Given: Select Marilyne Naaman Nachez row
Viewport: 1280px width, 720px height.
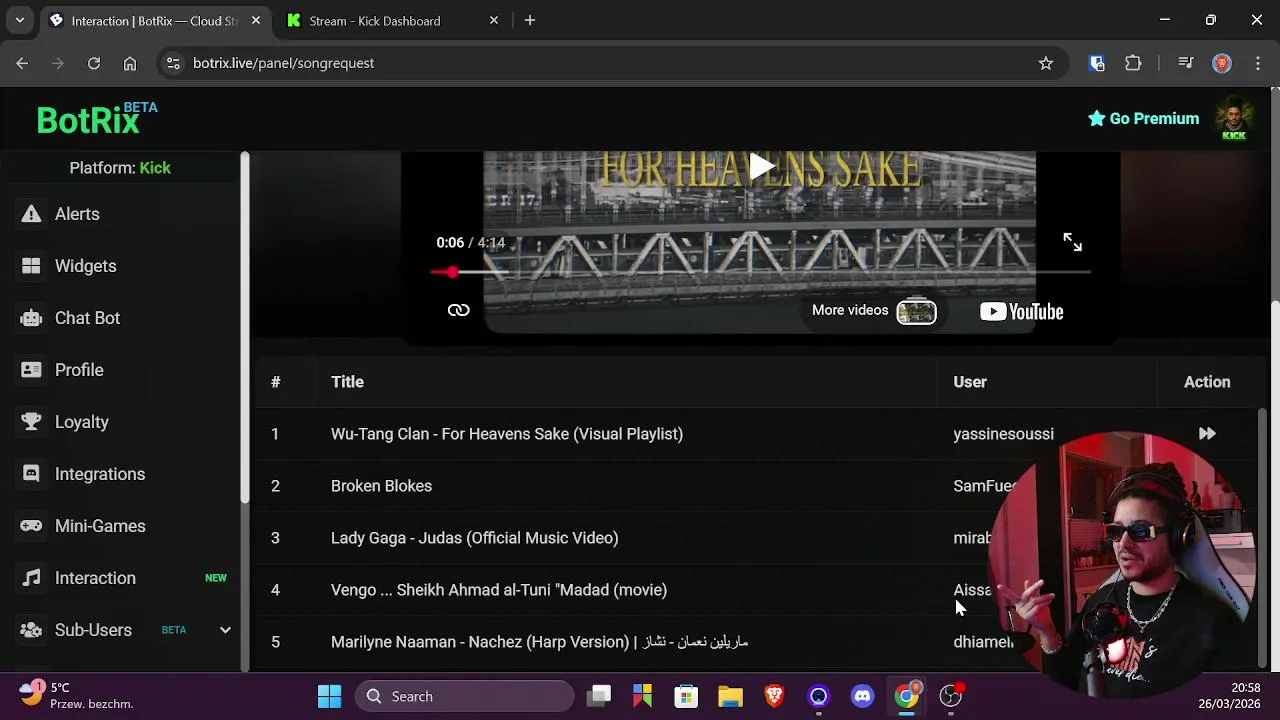Looking at the screenshot, I should [757, 642].
